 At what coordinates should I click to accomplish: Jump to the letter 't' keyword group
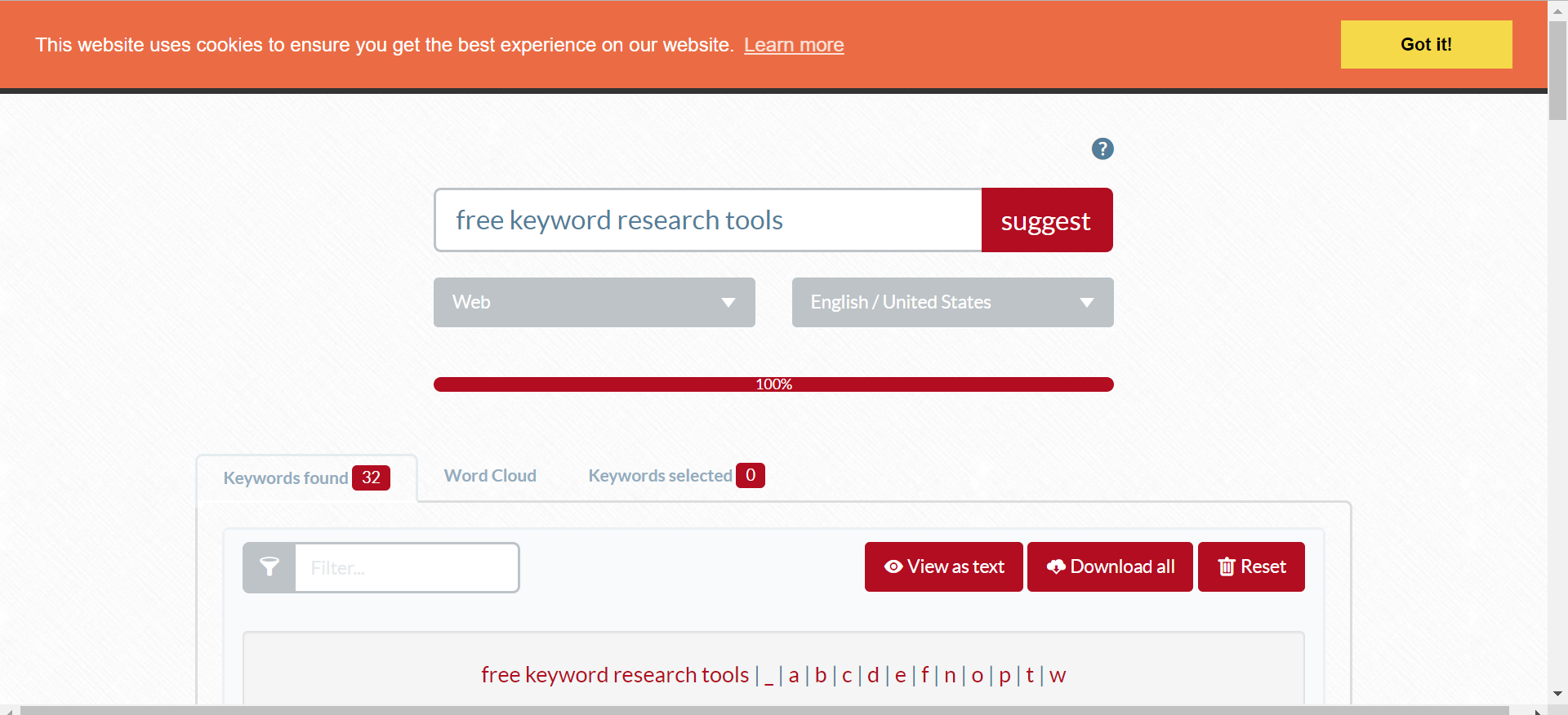[x=1030, y=675]
